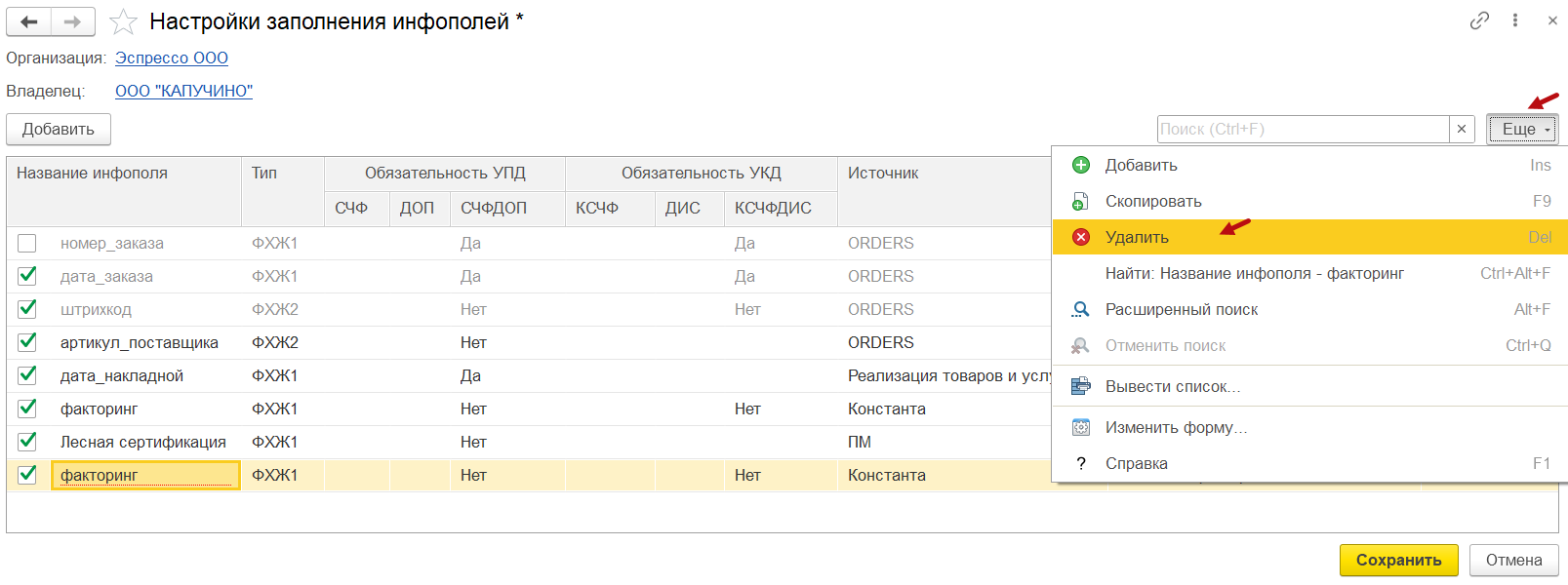
Task: Open Расширенный поиск from the menu
Action: 1309,309
